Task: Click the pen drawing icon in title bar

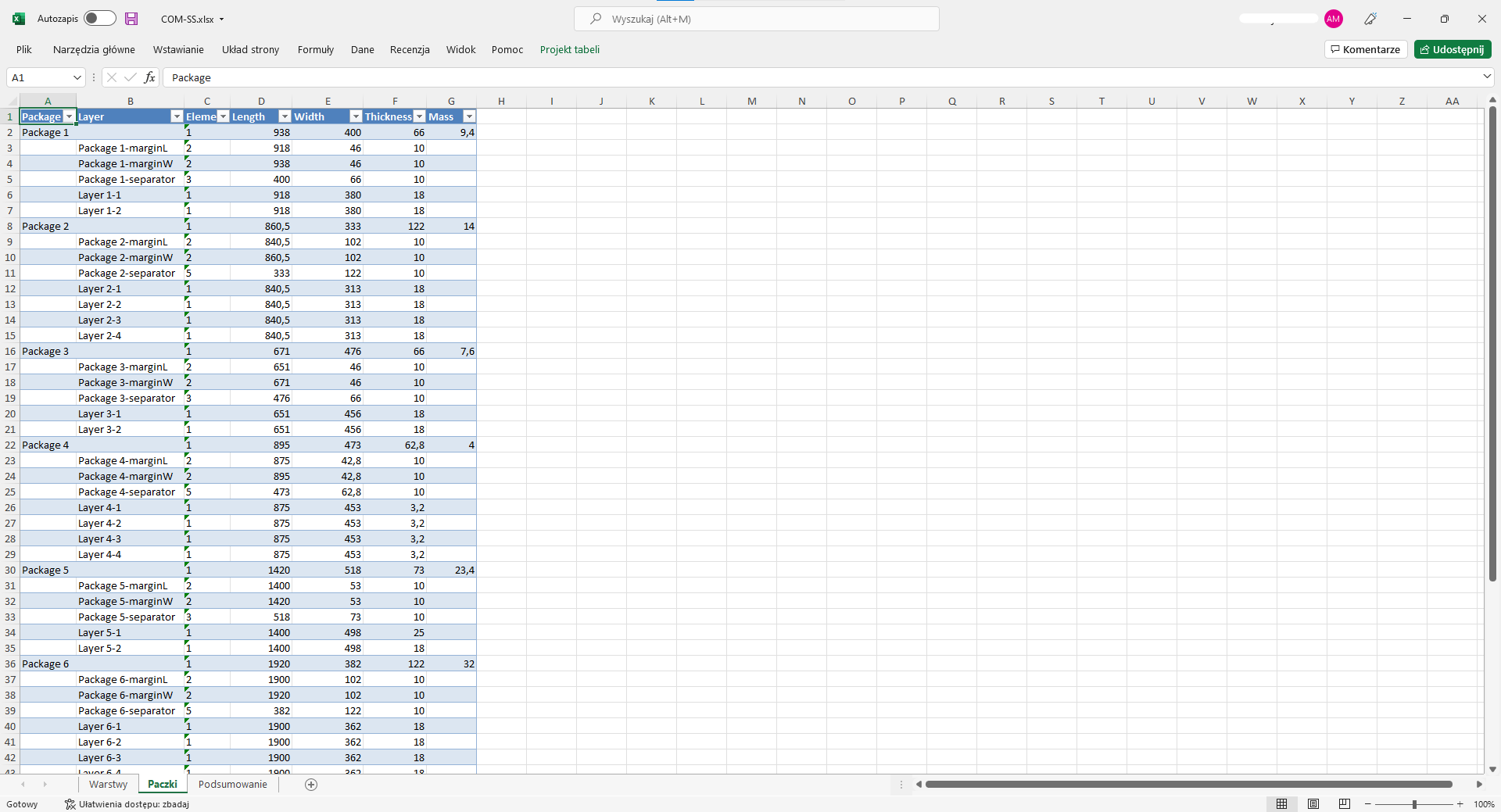Action: tap(1370, 19)
